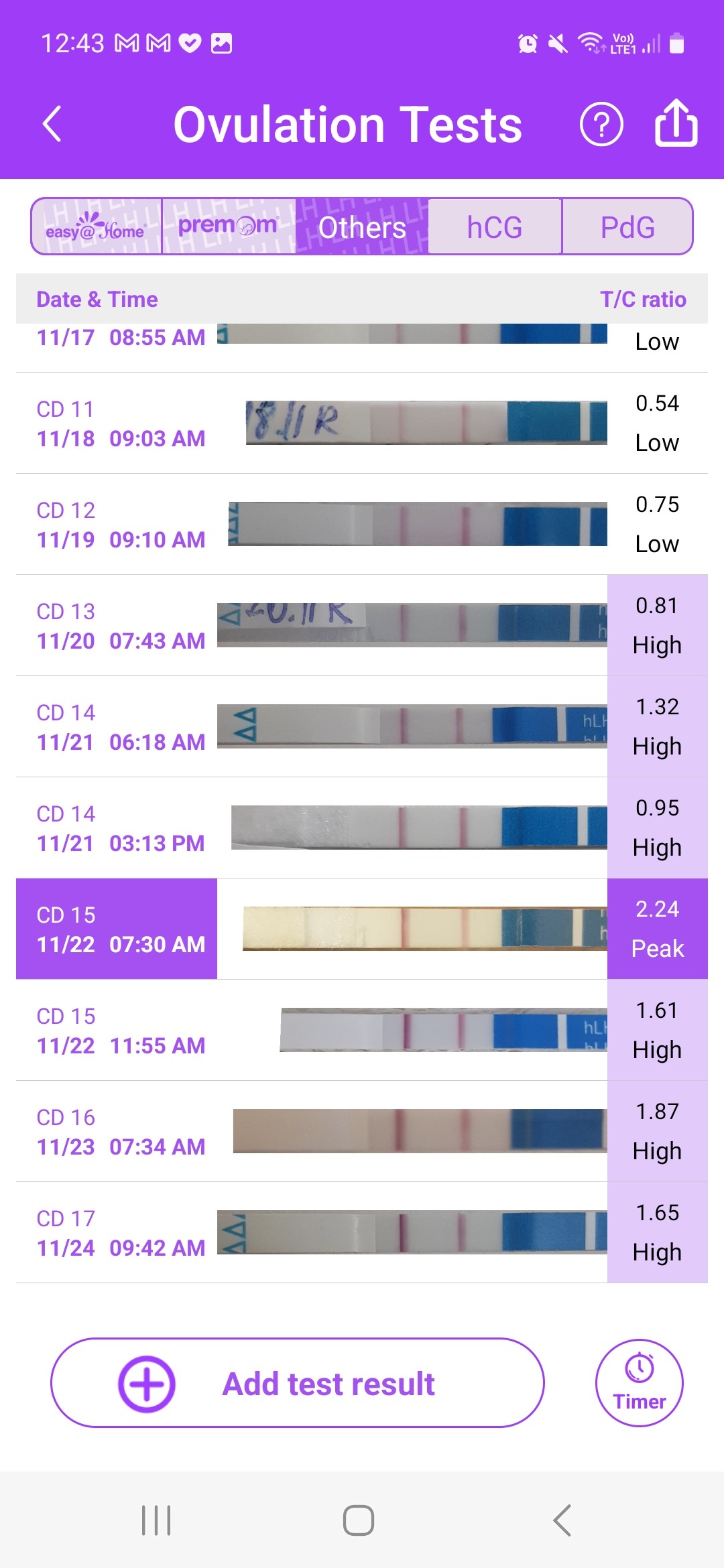Open the PdG tab

tap(627, 226)
